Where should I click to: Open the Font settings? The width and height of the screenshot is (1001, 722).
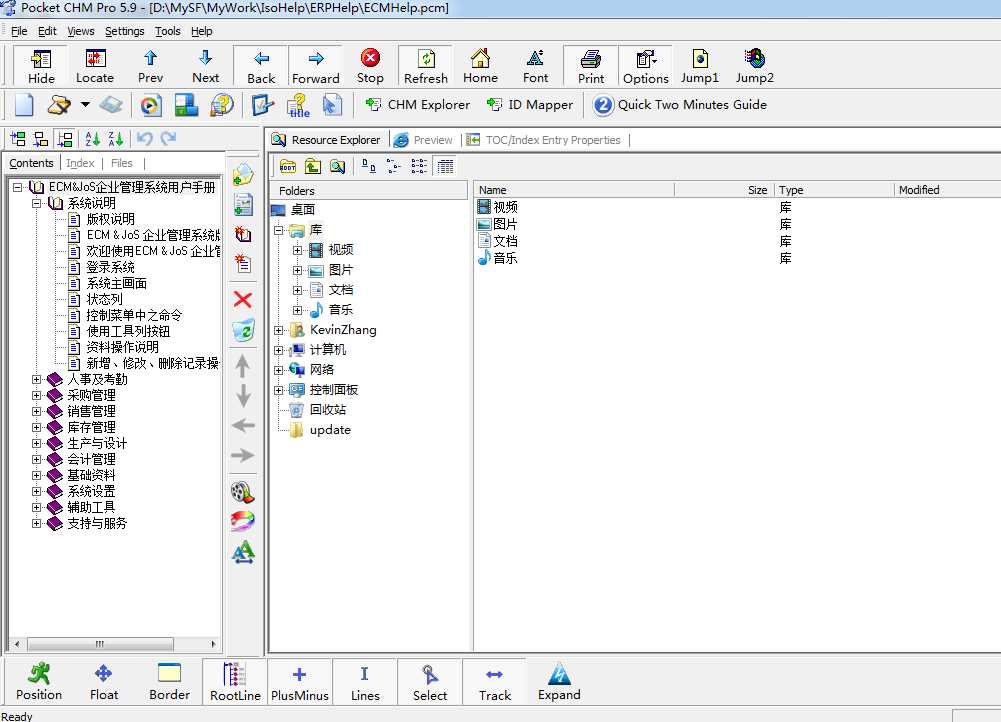535,66
